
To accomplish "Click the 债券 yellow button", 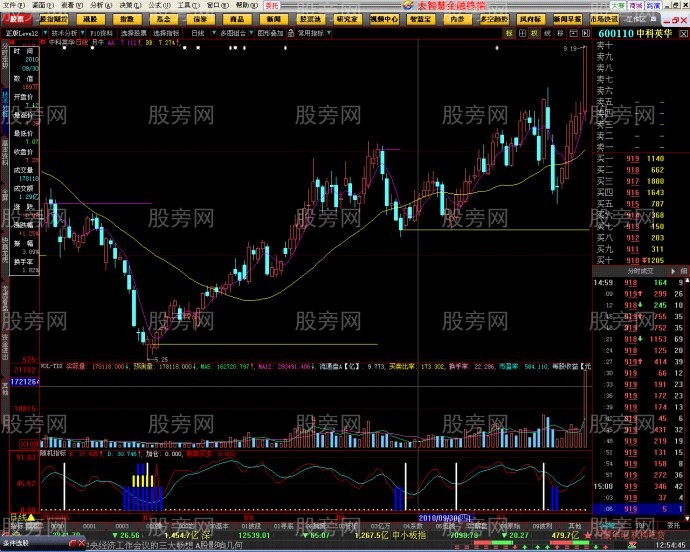I will pos(200,19).
